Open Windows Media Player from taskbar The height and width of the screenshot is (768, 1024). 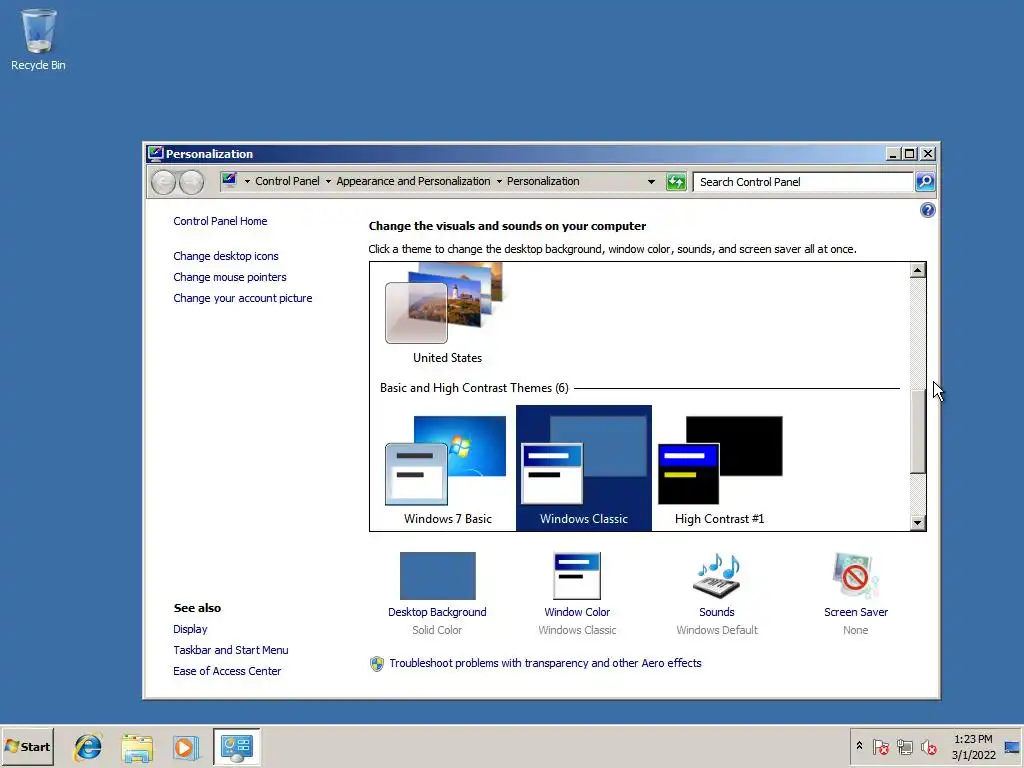[x=185, y=747]
